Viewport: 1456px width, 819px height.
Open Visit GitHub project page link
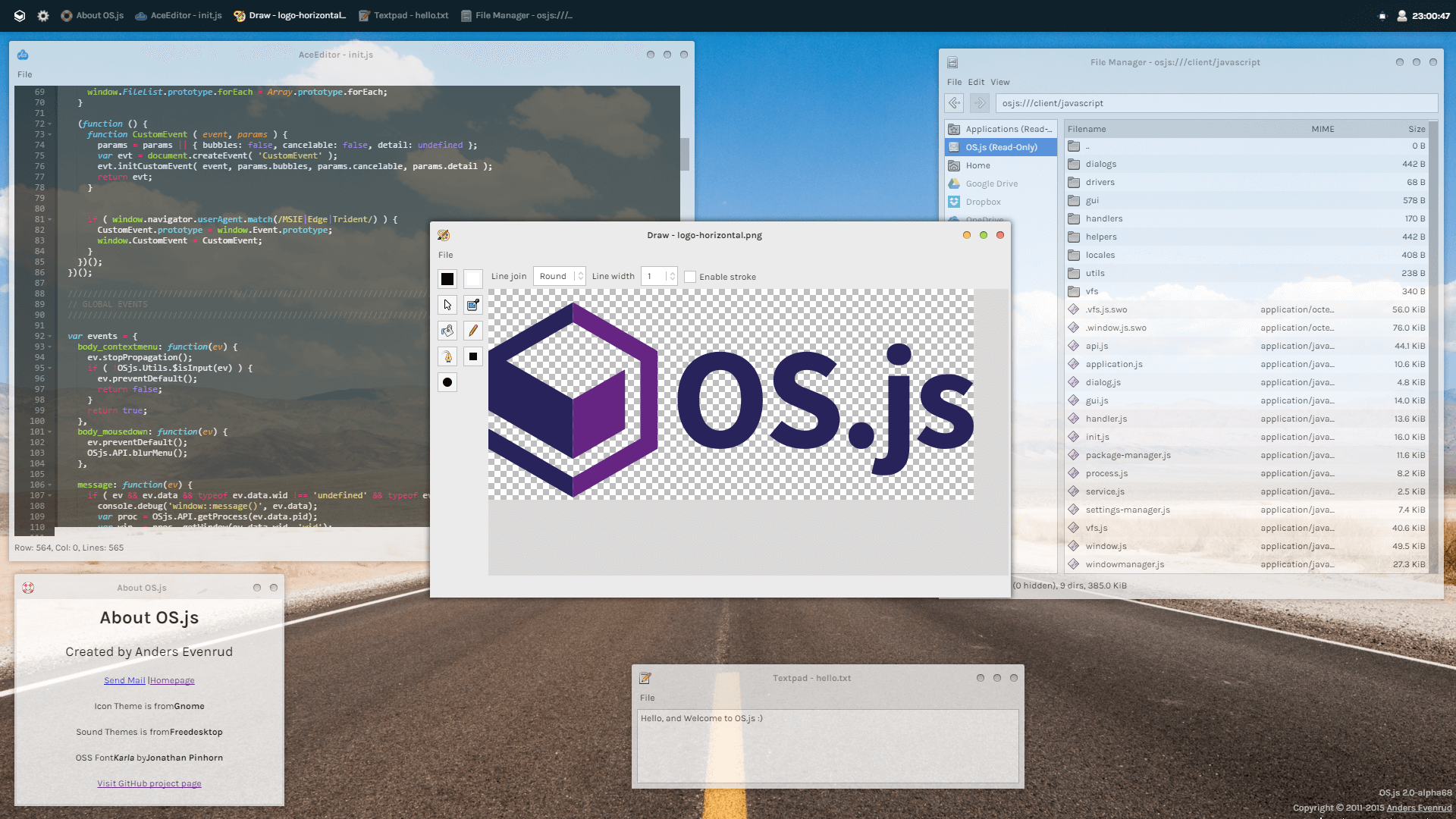(149, 783)
